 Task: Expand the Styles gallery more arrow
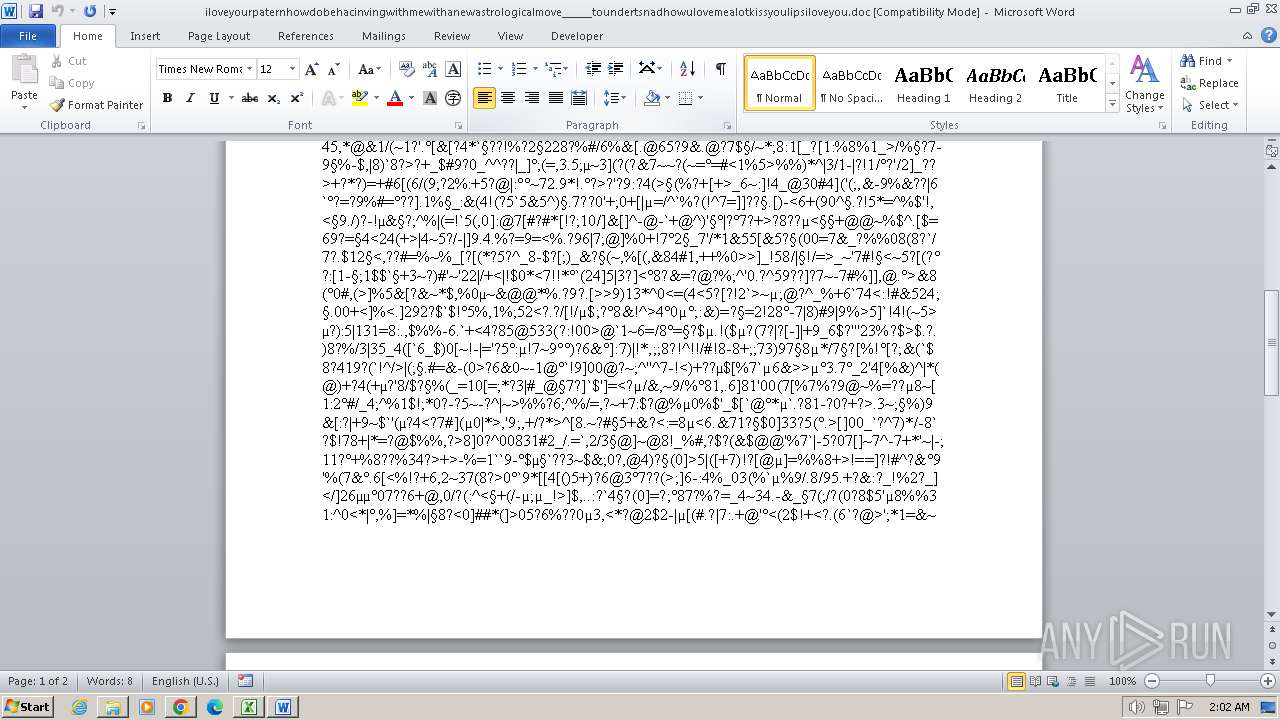pos(1112,104)
